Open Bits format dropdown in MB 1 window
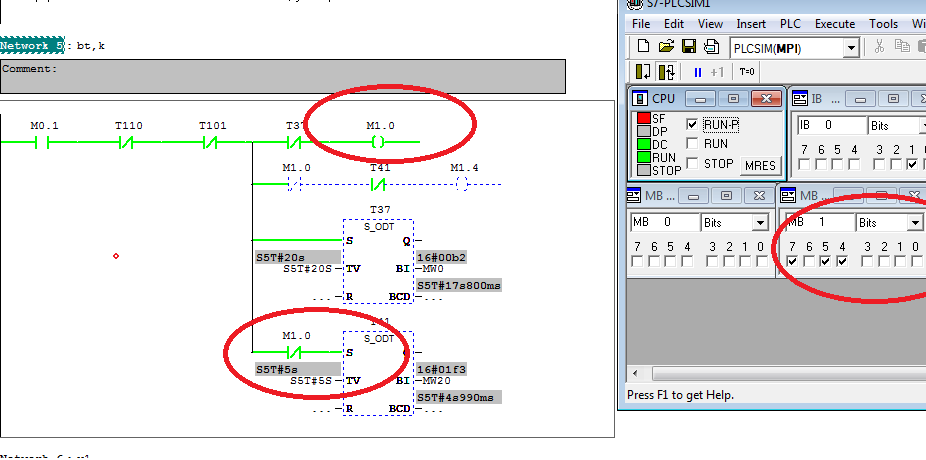This screenshot has height=460, width=926. (915, 223)
